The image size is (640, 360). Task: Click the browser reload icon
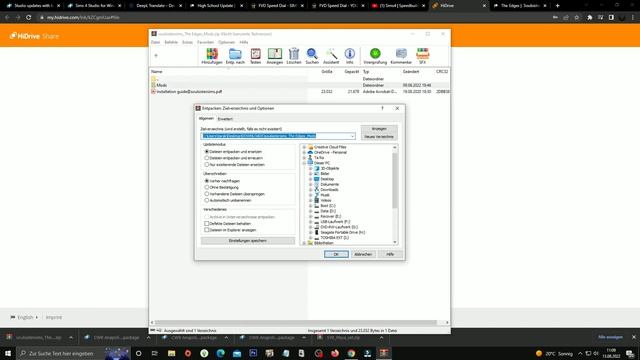tap(29, 18)
